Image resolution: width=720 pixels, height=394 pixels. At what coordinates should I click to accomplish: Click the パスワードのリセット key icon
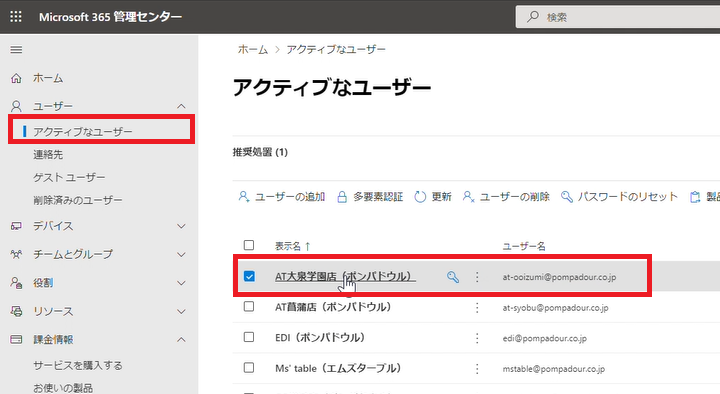567,197
